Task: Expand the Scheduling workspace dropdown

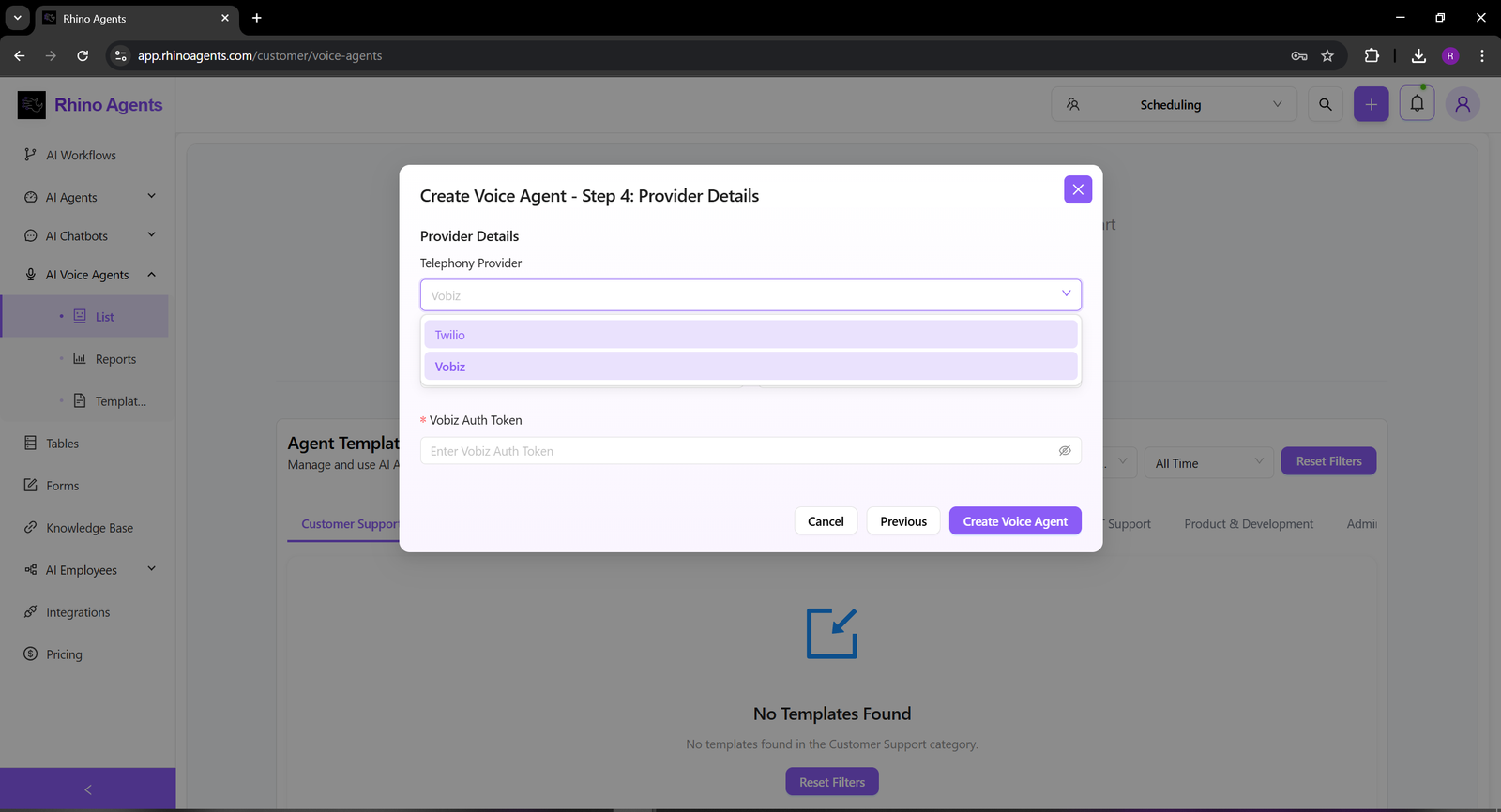Action: (x=1174, y=104)
